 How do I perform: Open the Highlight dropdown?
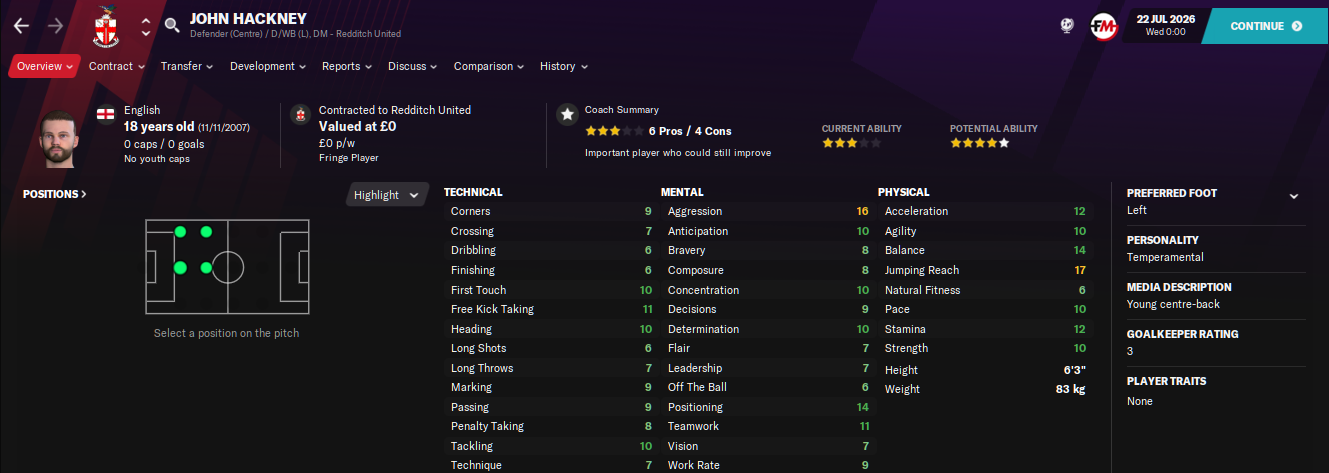coord(387,195)
